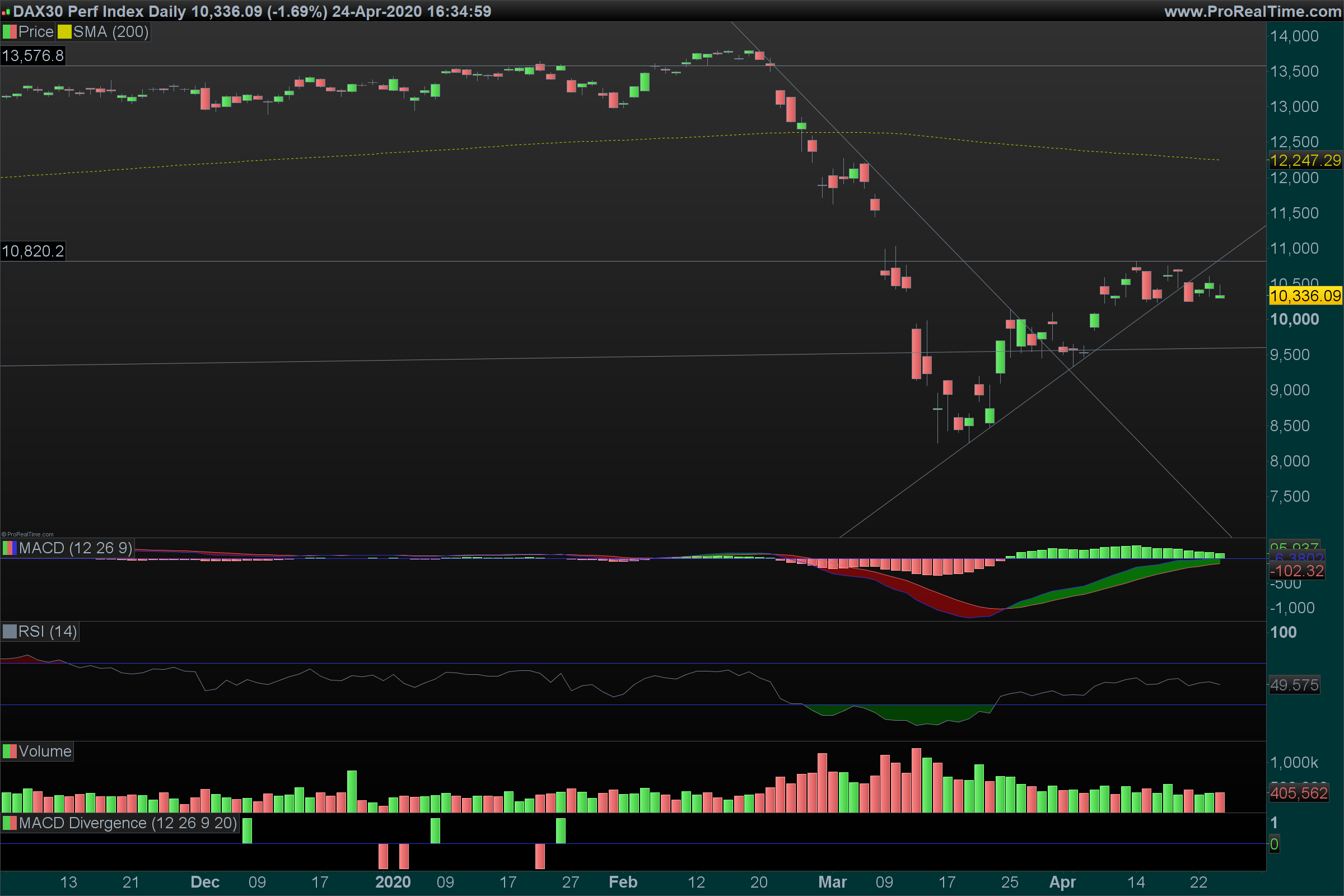
Task: Click the MACD value tag -102.32
Action: [x=1296, y=571]
